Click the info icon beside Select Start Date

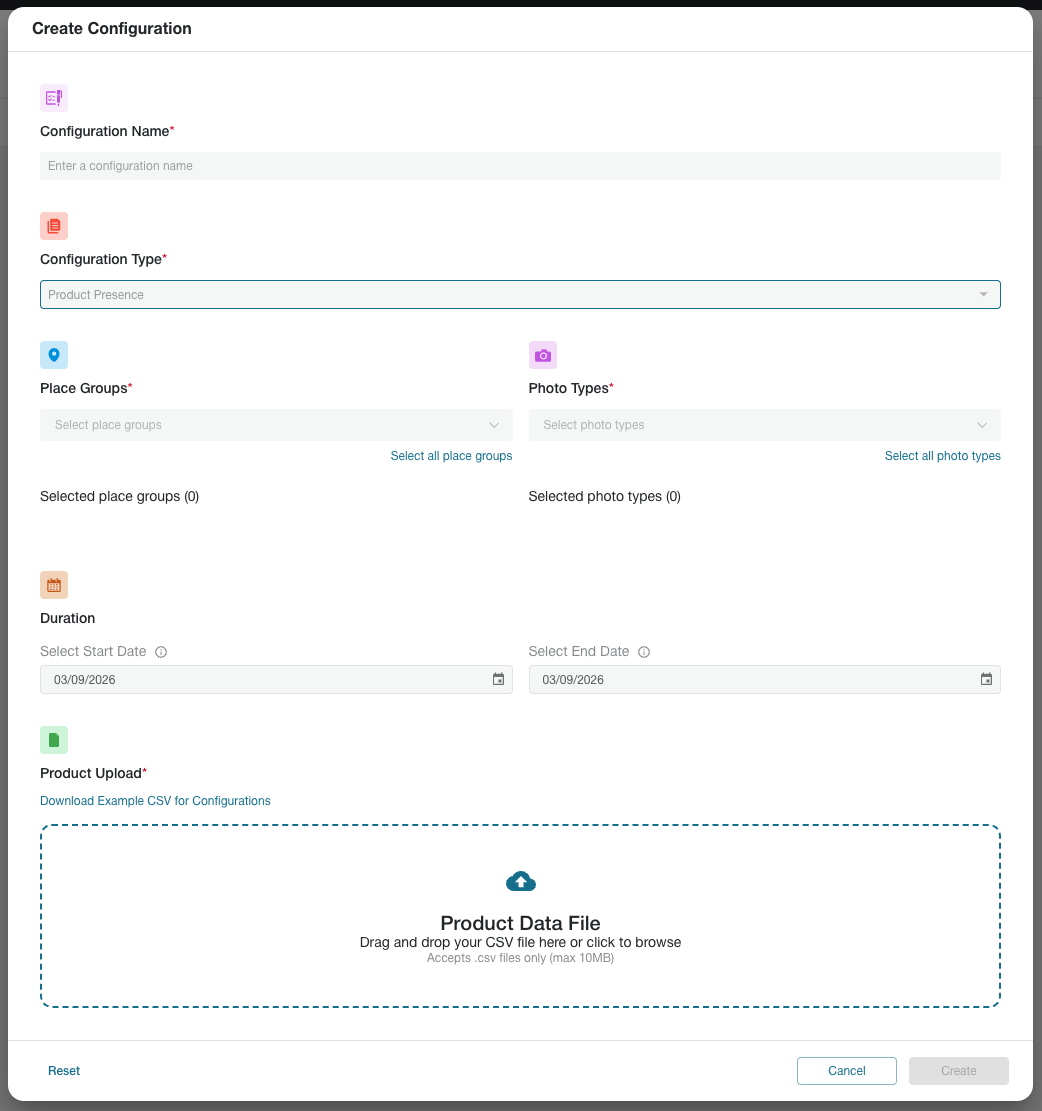[x=161, y=652]
